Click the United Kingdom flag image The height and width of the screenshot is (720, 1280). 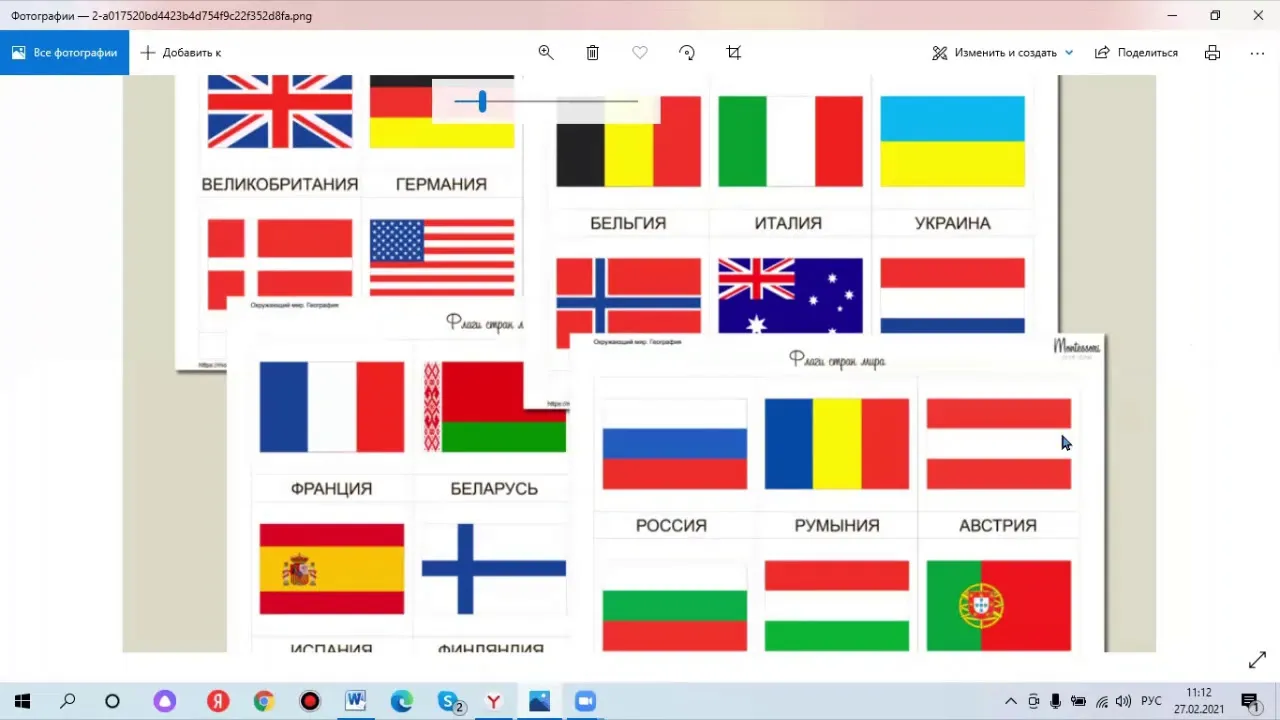coord(280,111)
